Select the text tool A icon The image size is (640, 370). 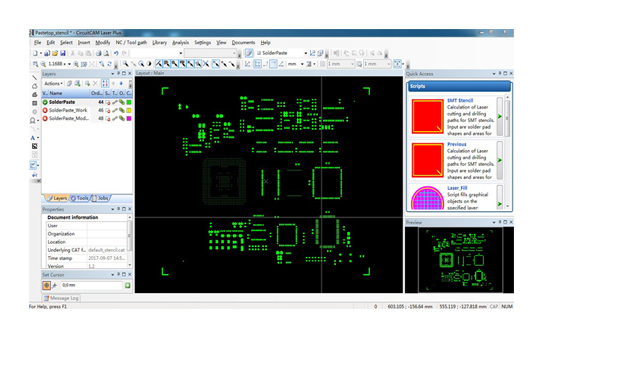33,137
